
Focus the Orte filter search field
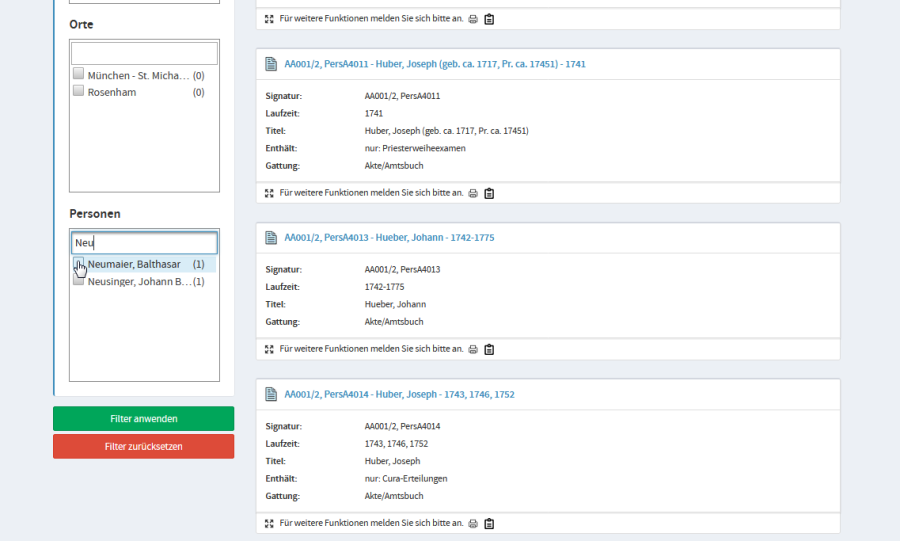144,53
